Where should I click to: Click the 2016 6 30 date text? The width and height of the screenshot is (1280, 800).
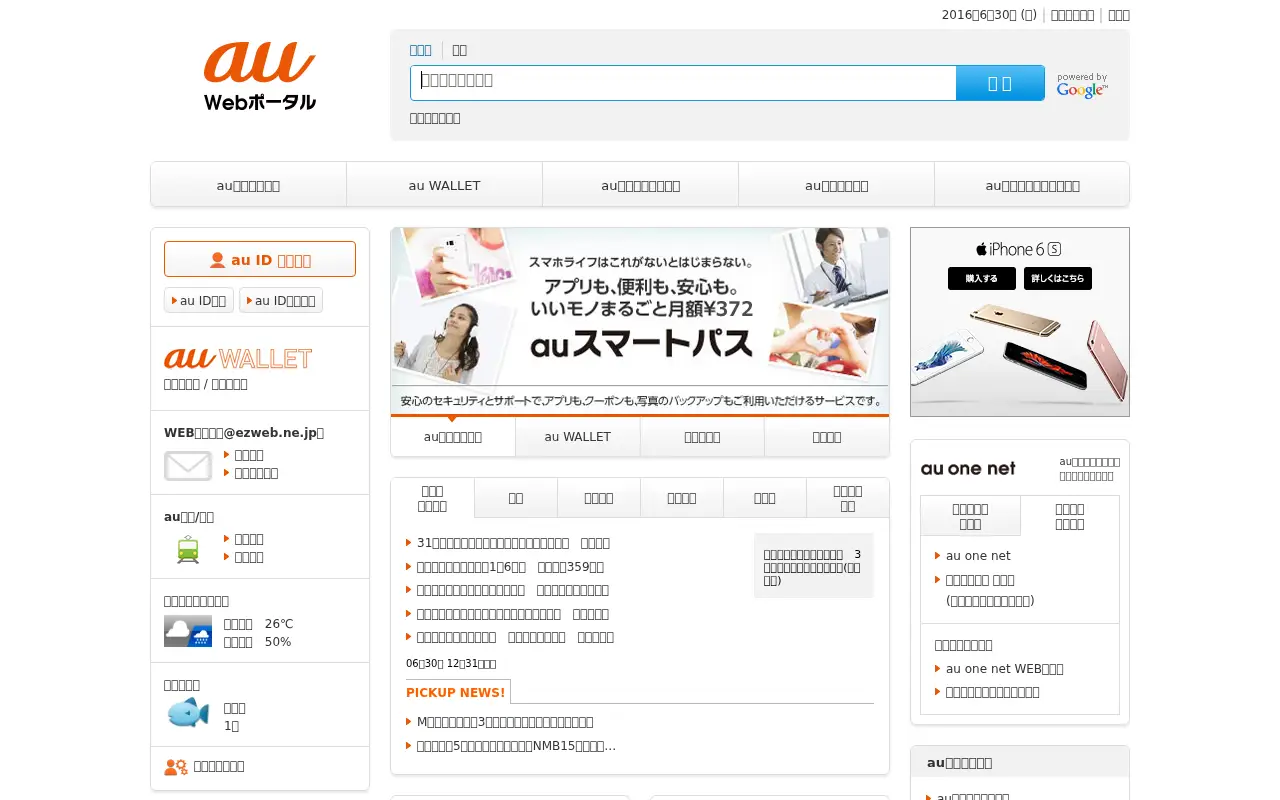tap(989, 15)
